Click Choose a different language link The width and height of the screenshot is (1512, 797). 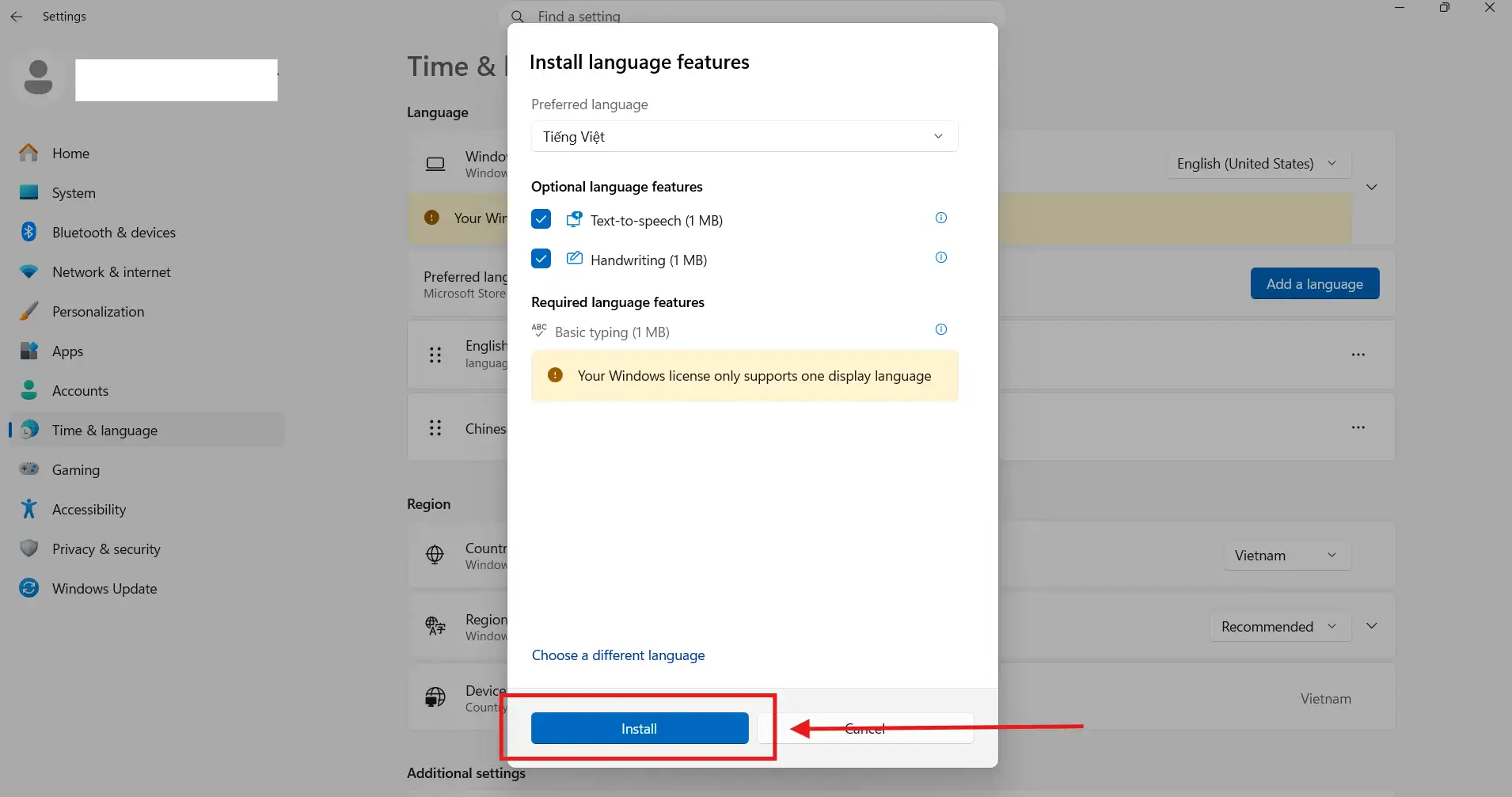617,655
